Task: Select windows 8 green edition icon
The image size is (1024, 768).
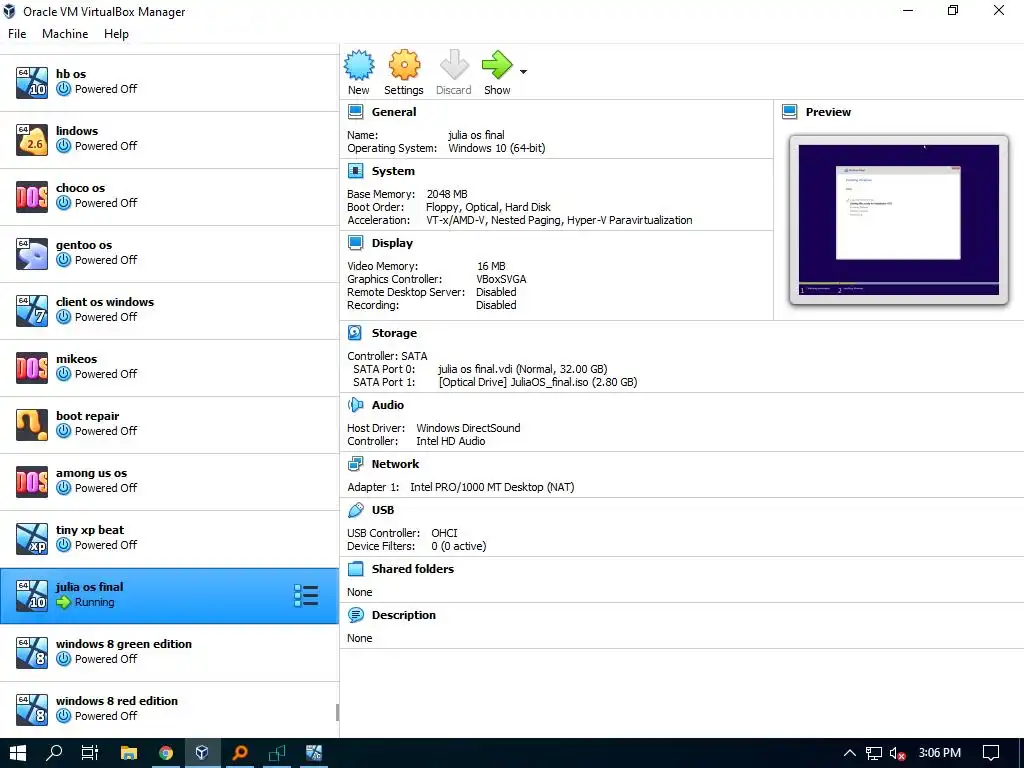Action: coord(32,652)
